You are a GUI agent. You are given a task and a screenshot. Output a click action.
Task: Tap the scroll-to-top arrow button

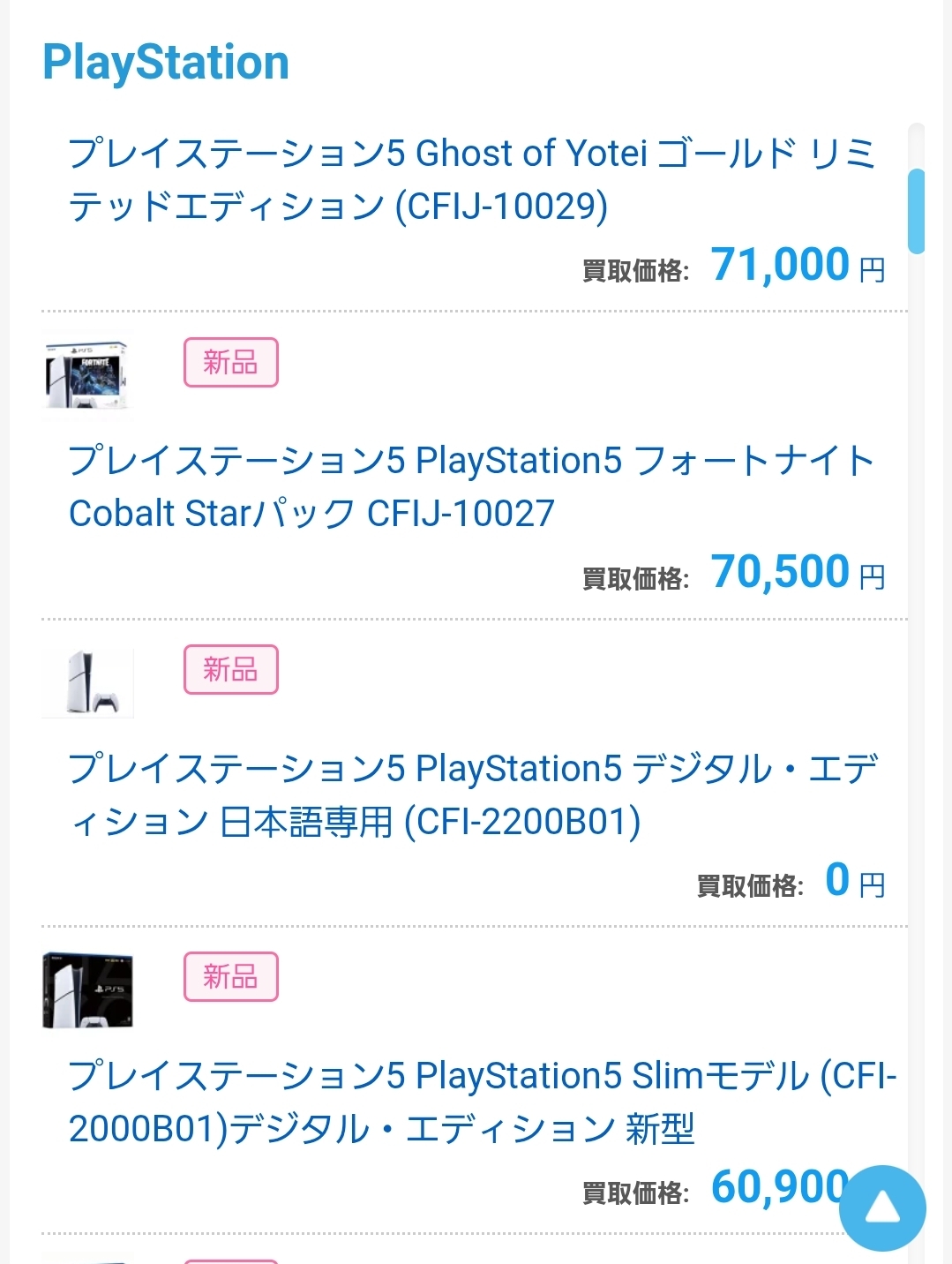(x=882, y=1208)
